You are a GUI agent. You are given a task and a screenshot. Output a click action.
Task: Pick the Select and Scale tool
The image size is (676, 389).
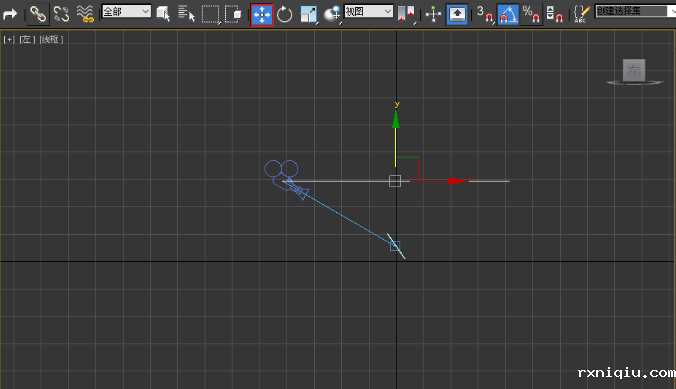(309, 15)
